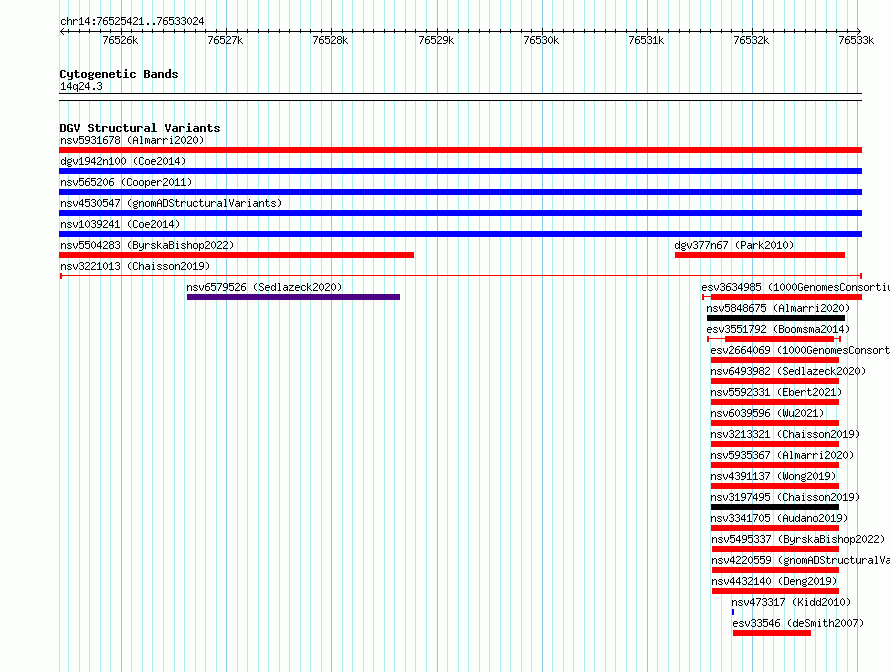Click nsv5592331 (Ebert2021) label
890x672 pixels.
(x=776, y=392)
